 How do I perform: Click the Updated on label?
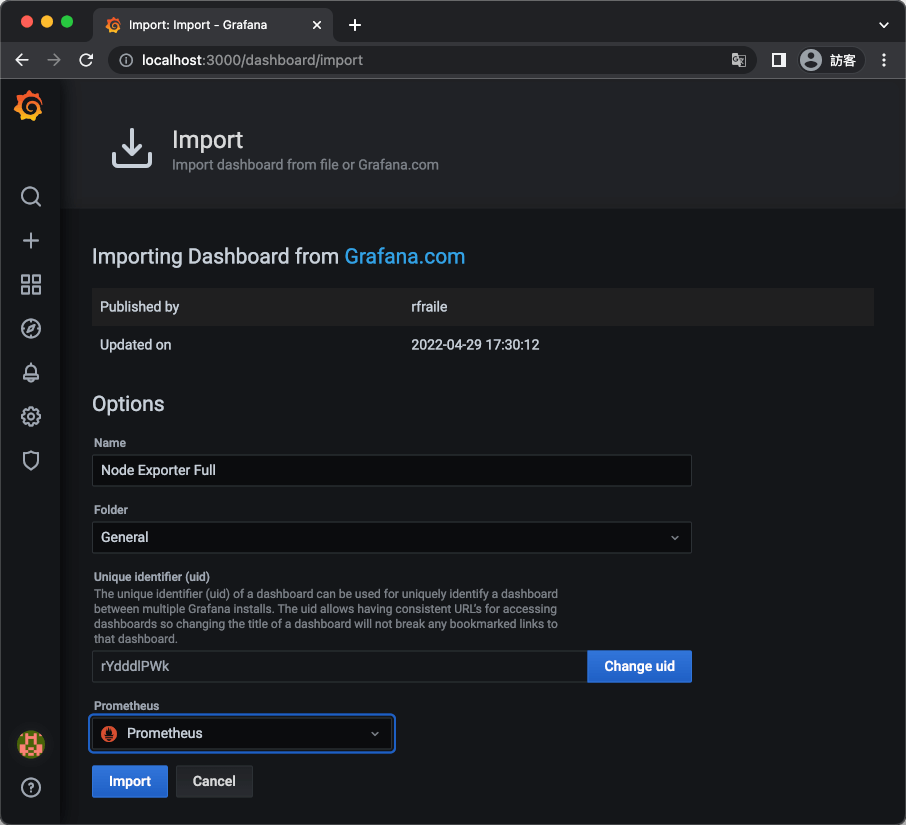coord(135,345)
